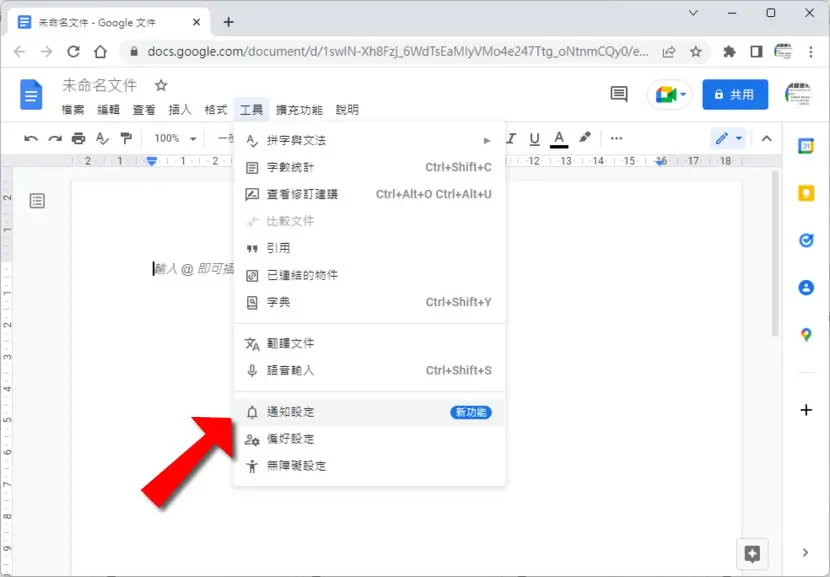830x577 pixels.
Task: Select 通知設定 menu item
Action: coord(369,412)
